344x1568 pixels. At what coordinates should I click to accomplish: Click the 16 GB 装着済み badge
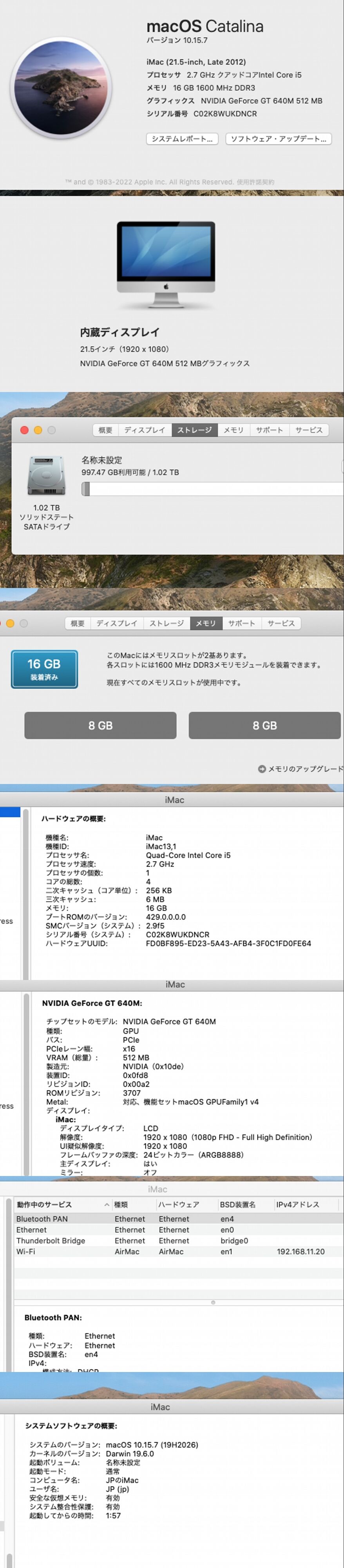44,669
